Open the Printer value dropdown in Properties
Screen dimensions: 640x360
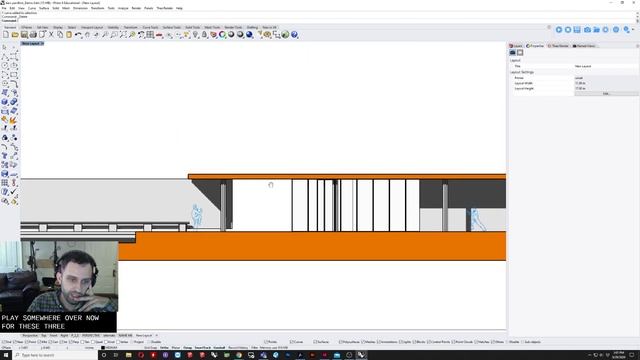(606, 78)
